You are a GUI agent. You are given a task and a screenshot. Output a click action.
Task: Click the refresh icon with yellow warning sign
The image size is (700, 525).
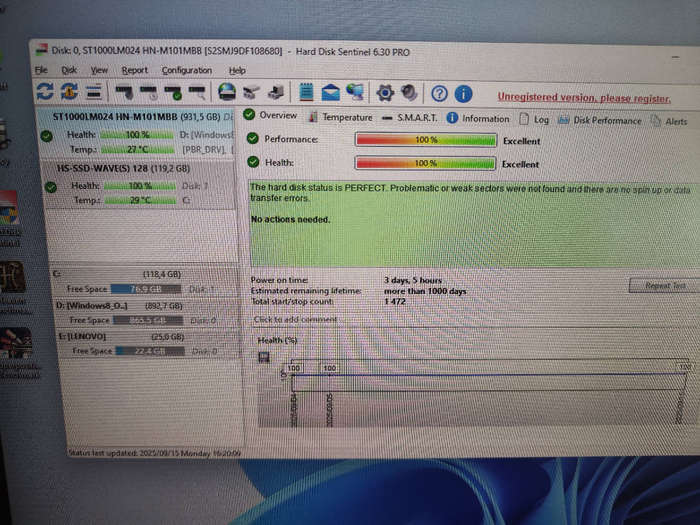tap(69, 91)
